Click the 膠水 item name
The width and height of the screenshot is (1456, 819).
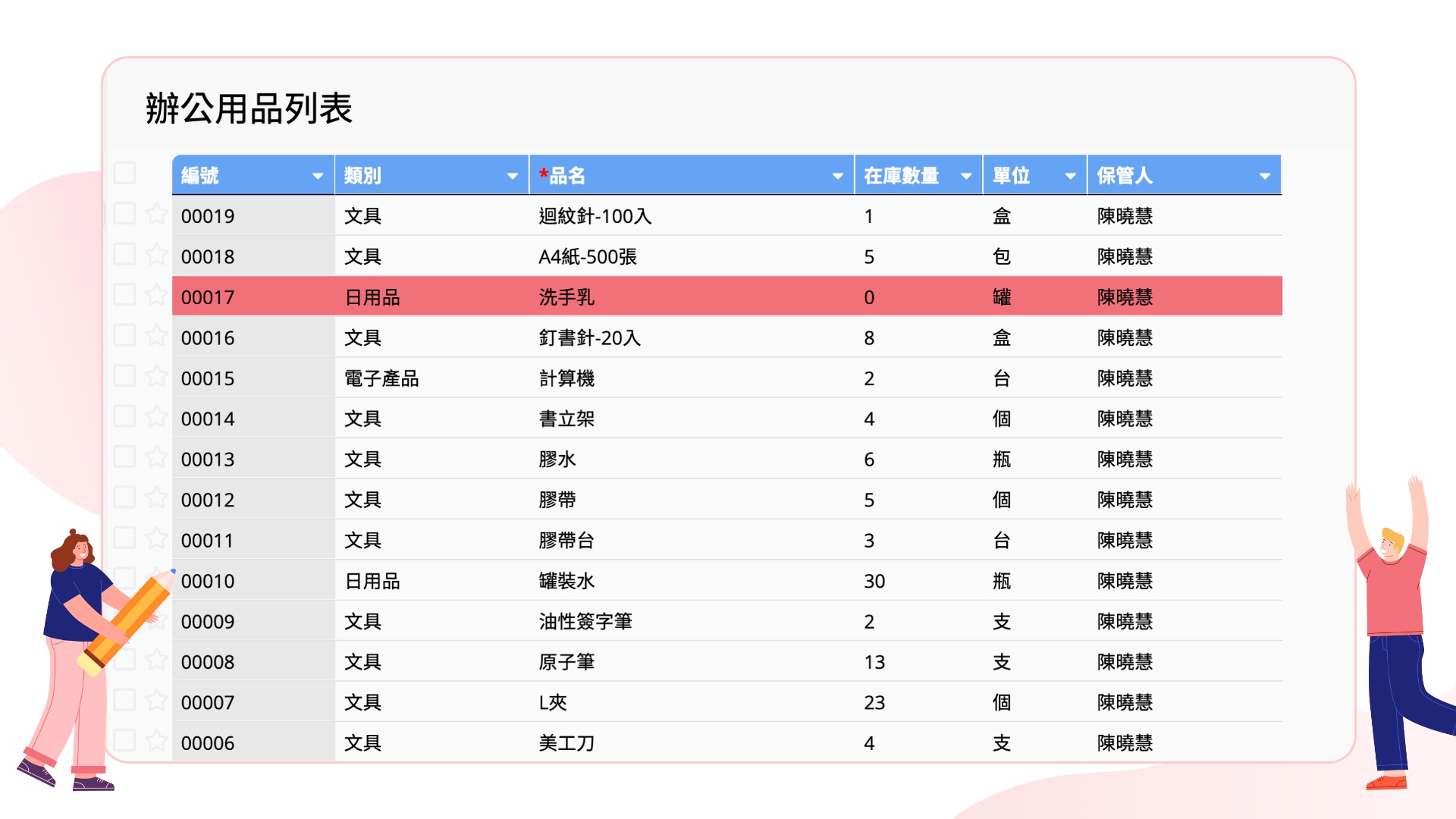click(x=557, y=460)
